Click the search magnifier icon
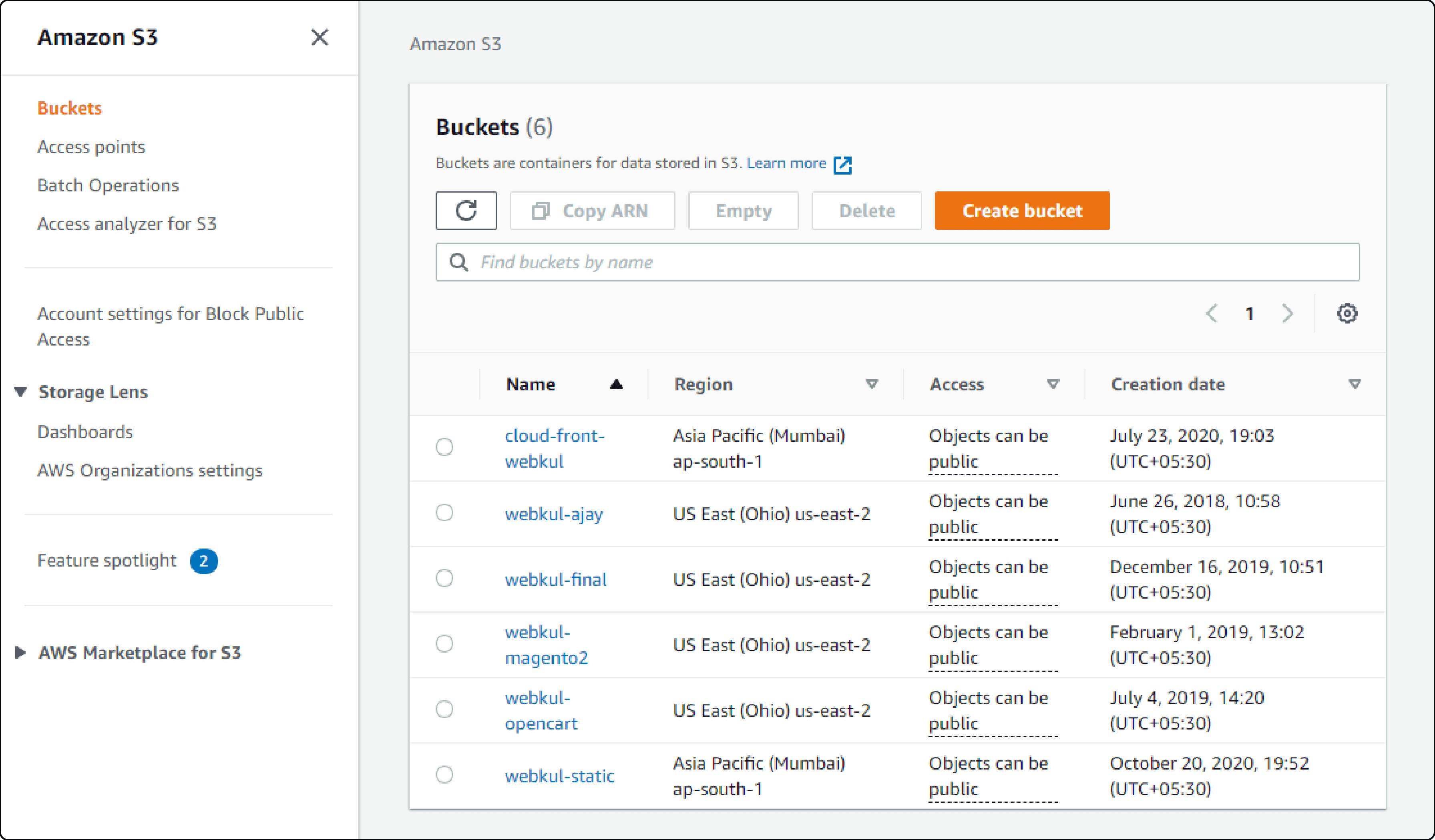This screenshot has height=840, width=1435. coord(458,262)
